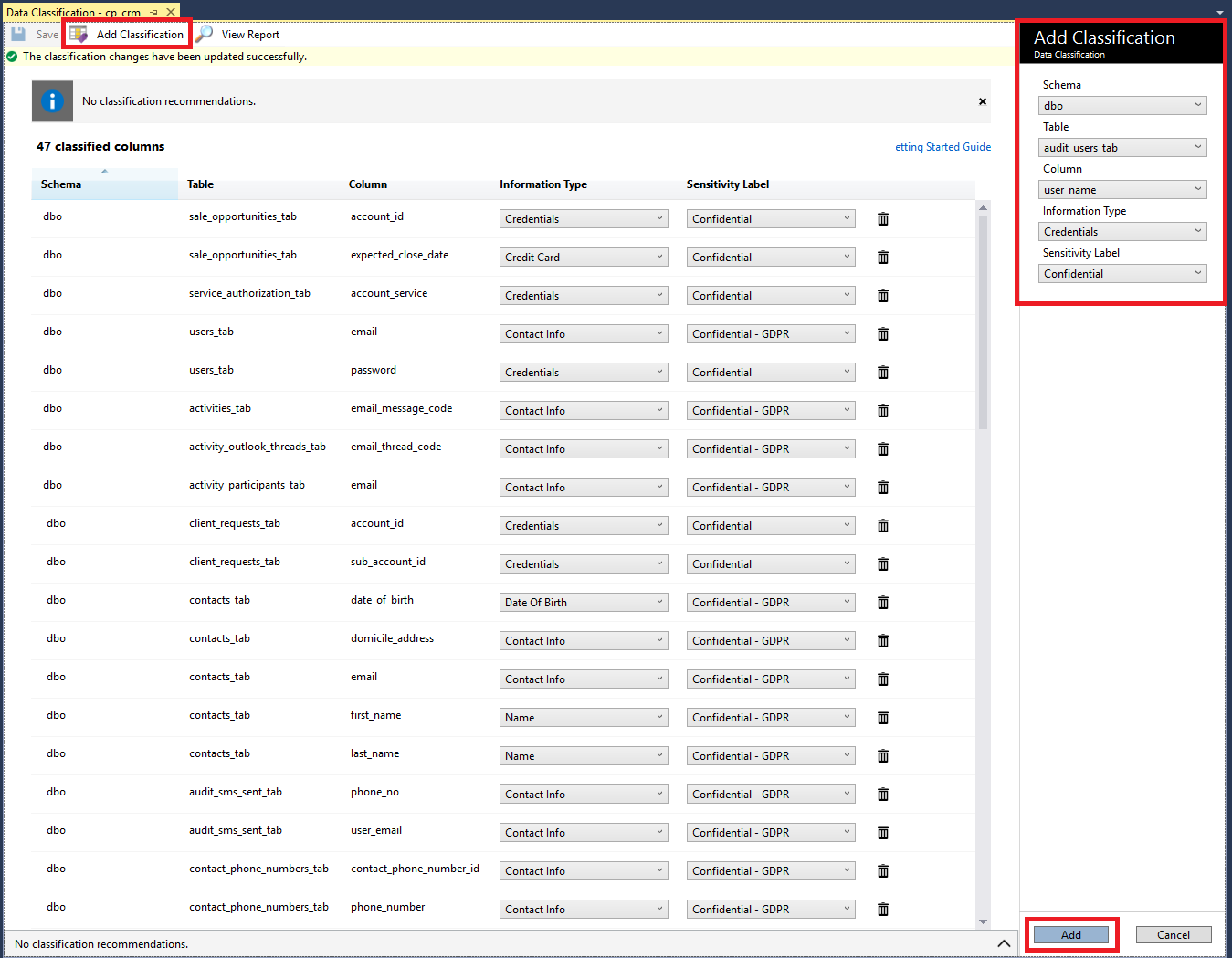Screen dimensions: 1232x958
Task: Open Information Type dropdown for service_authorization_tab row
Action: click(584, 296)
